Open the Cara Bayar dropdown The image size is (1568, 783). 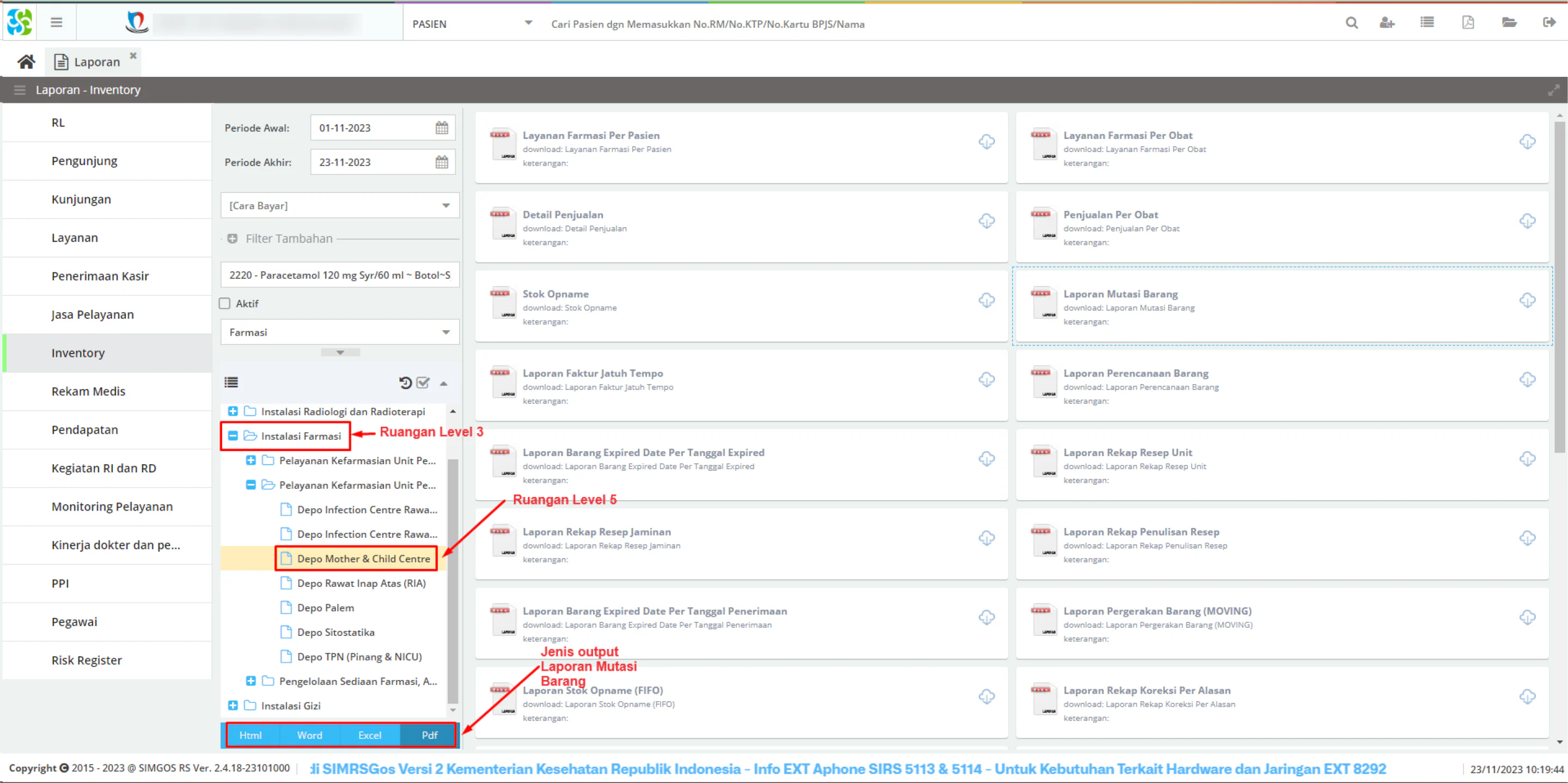(340, 206)
